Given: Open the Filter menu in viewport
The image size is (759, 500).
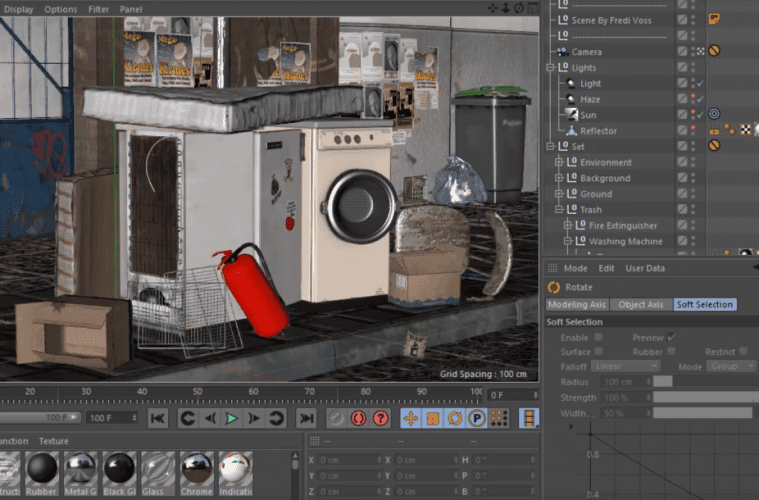Looking at the screenshot, I should tap(99, 9).
